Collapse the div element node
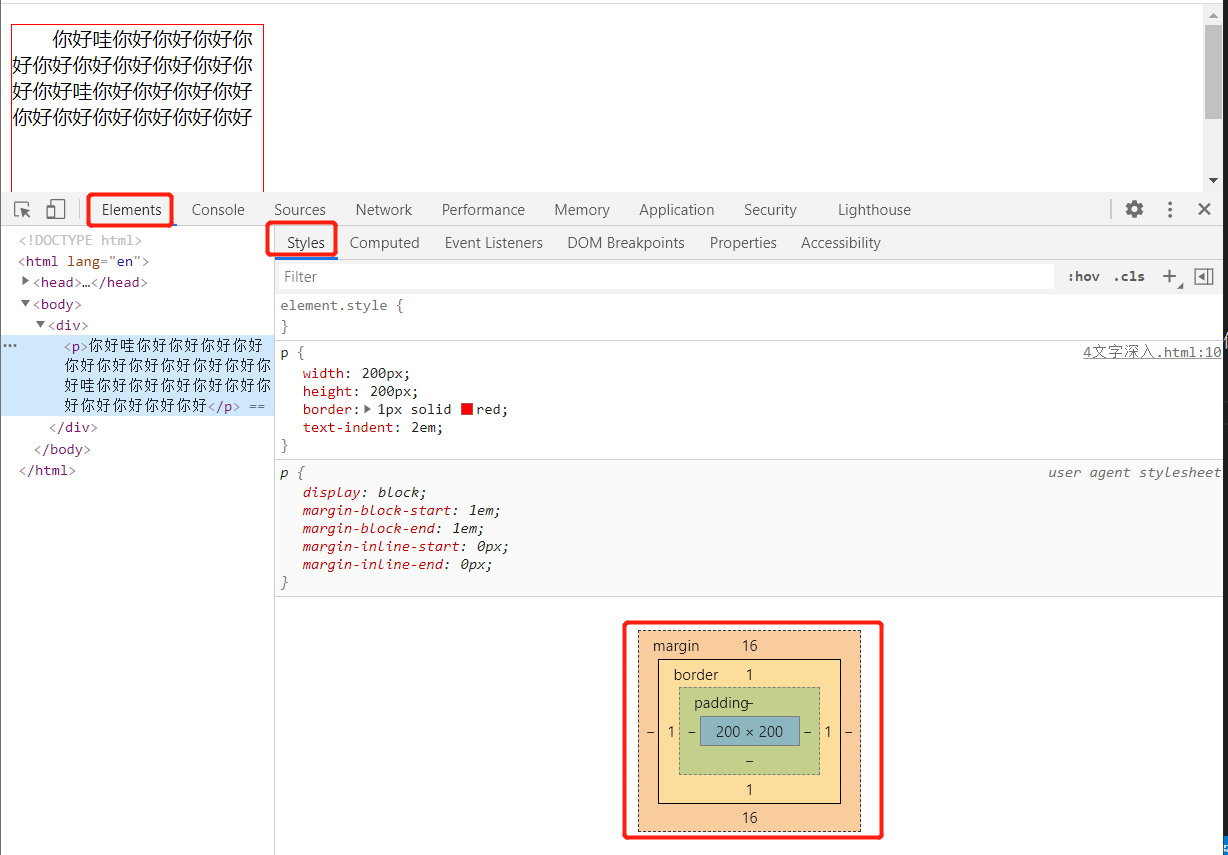The image size is (1228, 855). [x=41, y=324]
